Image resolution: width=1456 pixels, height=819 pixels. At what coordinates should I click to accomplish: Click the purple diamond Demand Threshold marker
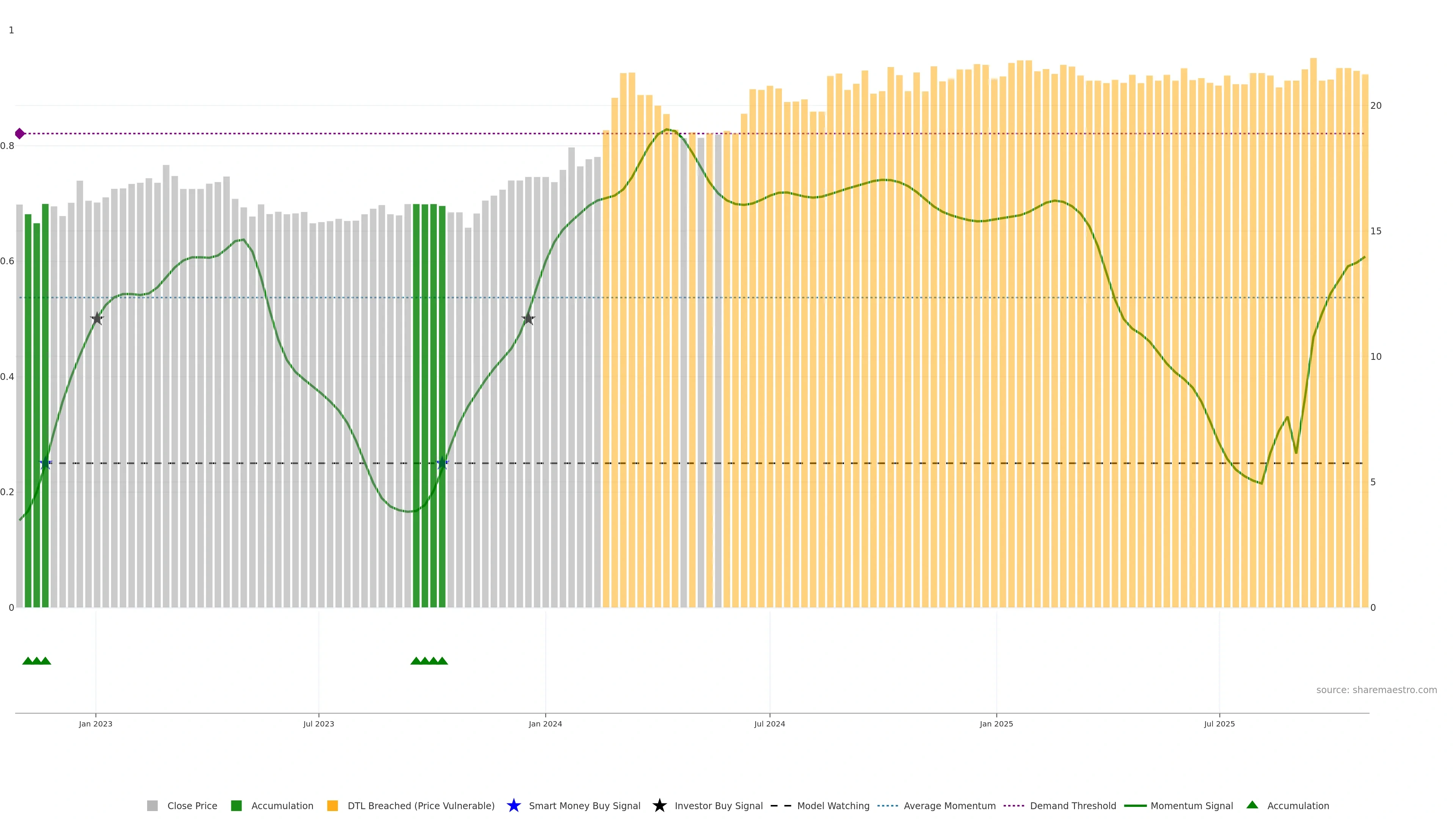[20, 133]
